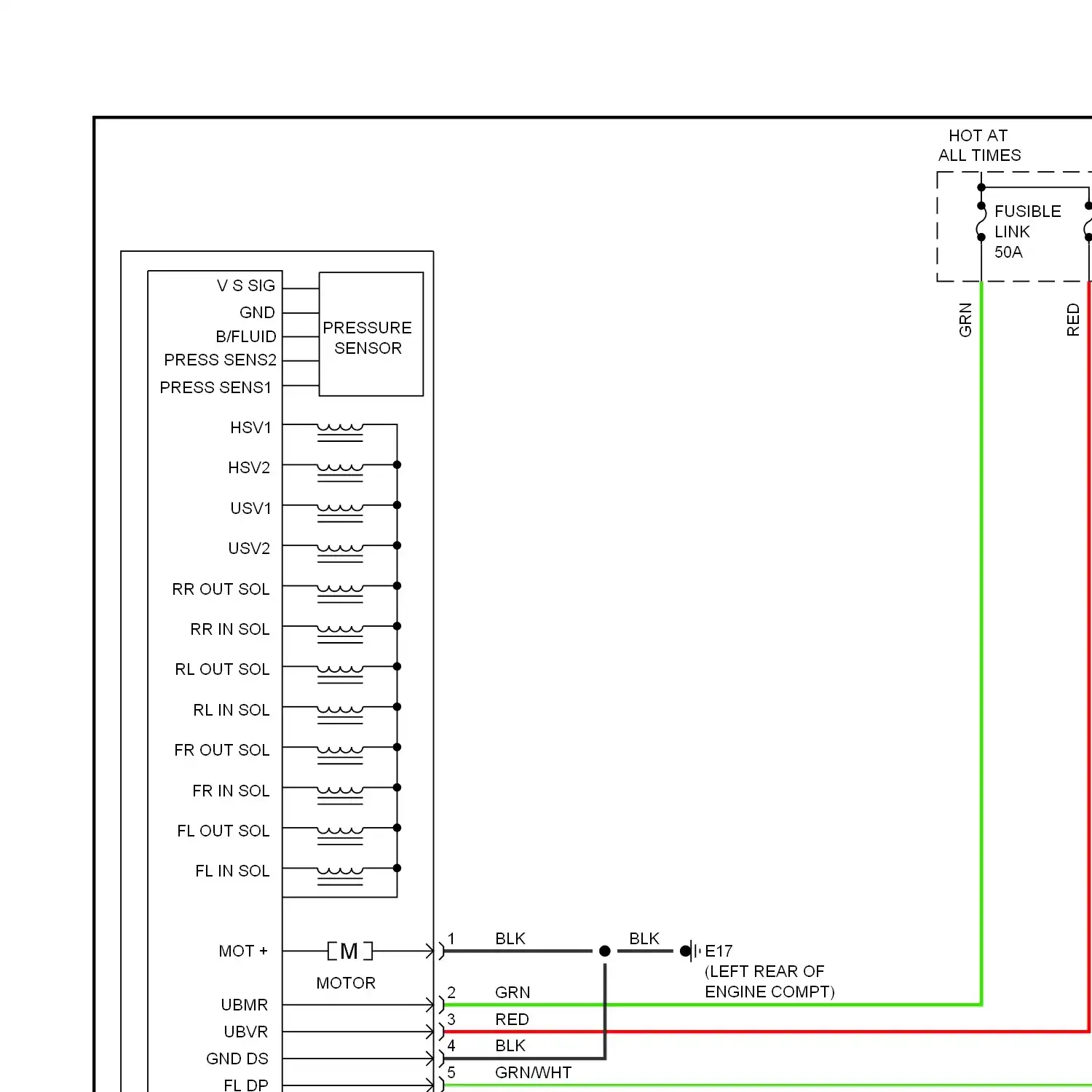Viewport: 1092px width, 1092px height.
Task: Select the RL IN SOL label
Action: [x=232, y=710]
